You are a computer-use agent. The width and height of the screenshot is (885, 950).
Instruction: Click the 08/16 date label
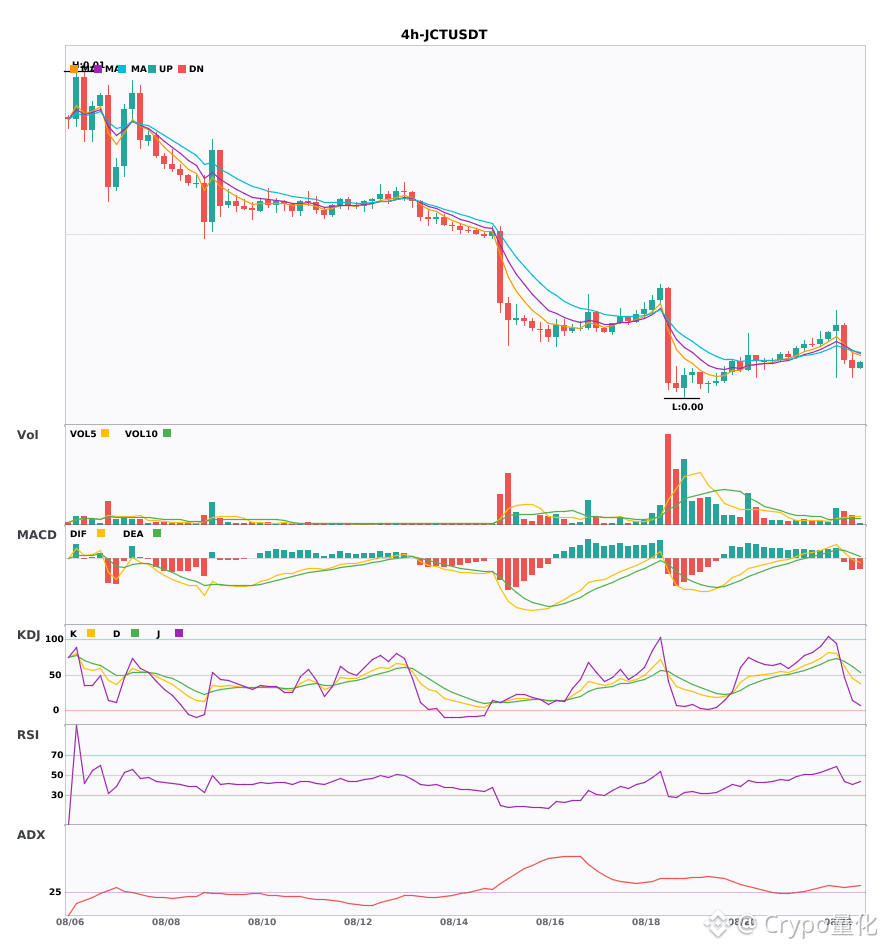click(x=550, y=922)
